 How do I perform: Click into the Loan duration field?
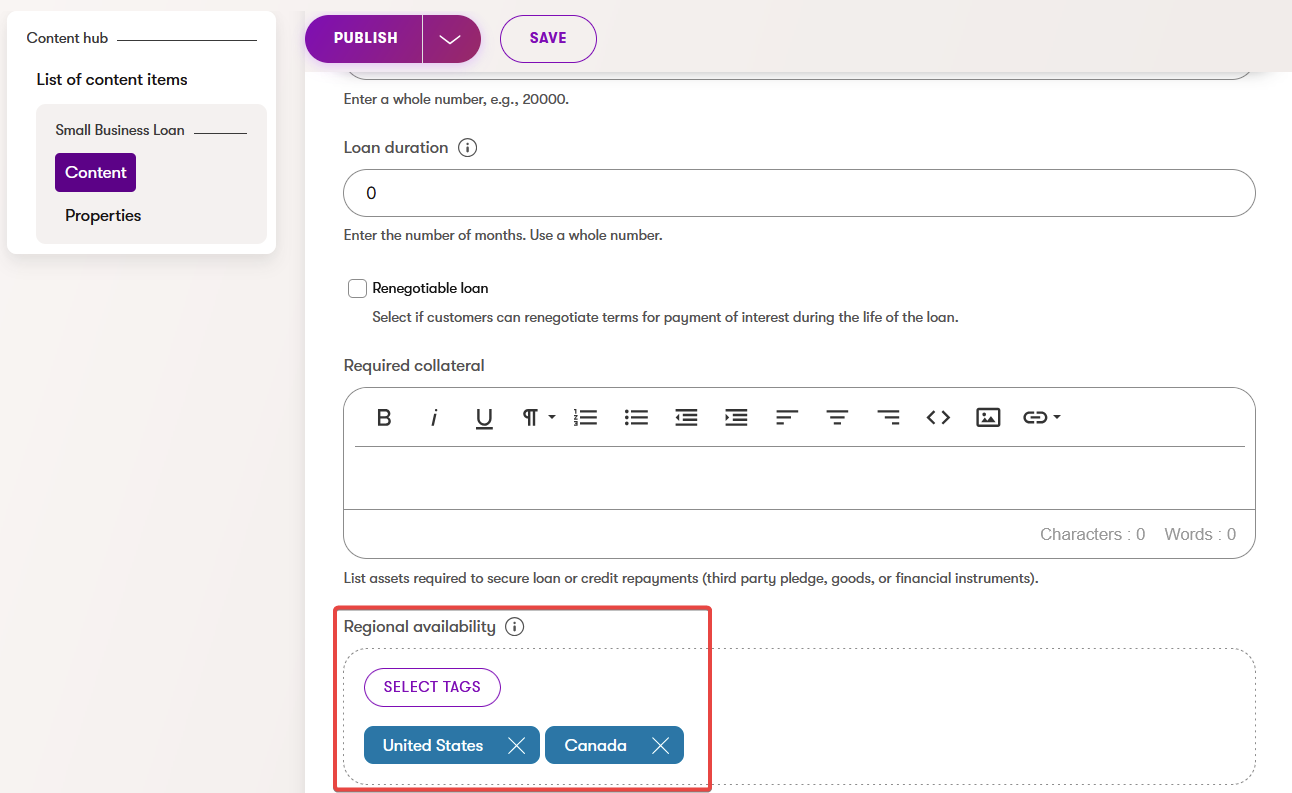pos(799,193)
